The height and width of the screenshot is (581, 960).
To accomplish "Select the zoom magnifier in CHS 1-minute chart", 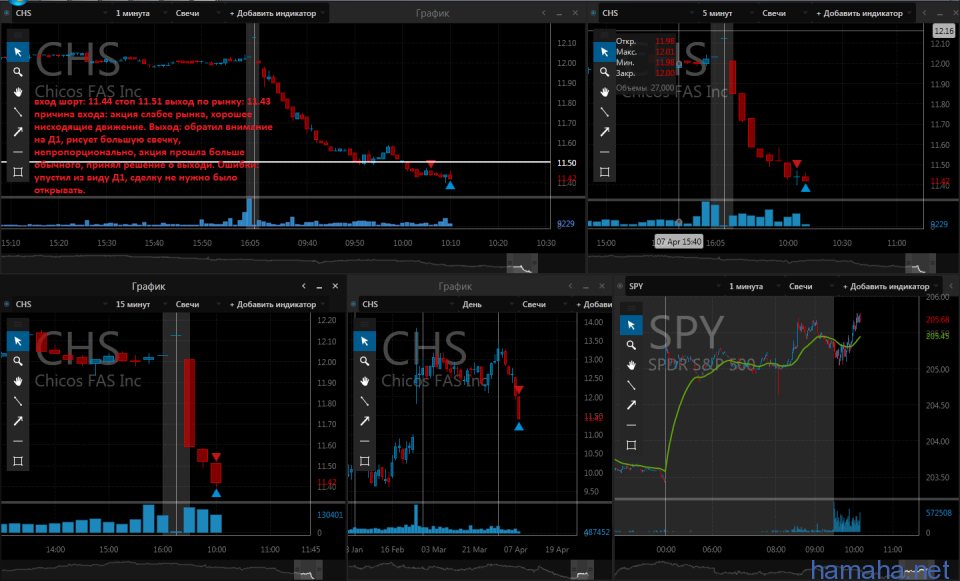I will pyautogui.click(x=18, y=72).
